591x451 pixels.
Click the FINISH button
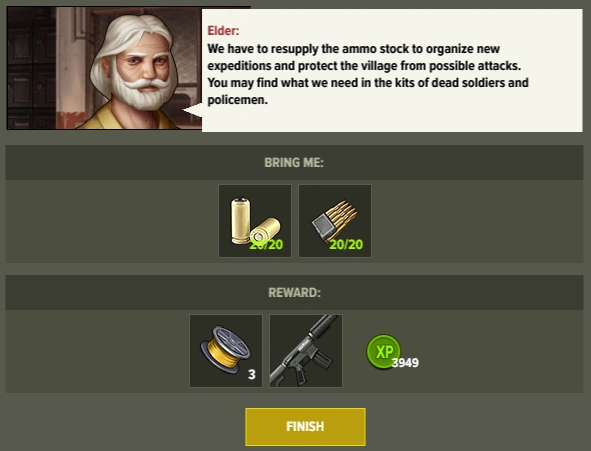305,427
